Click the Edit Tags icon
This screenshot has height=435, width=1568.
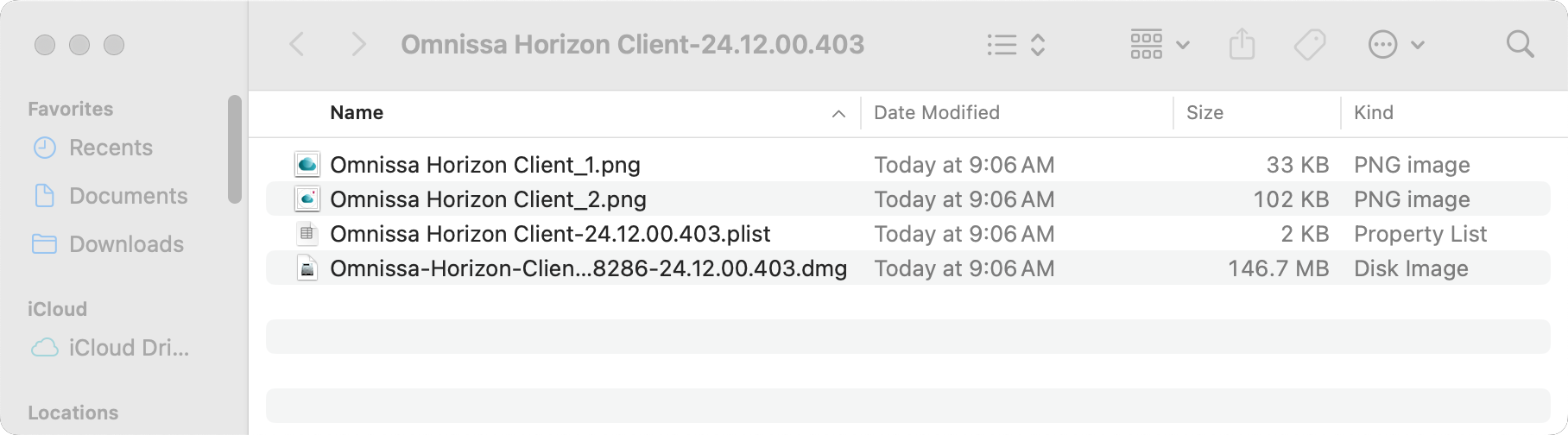click(x=1309, y=44)
